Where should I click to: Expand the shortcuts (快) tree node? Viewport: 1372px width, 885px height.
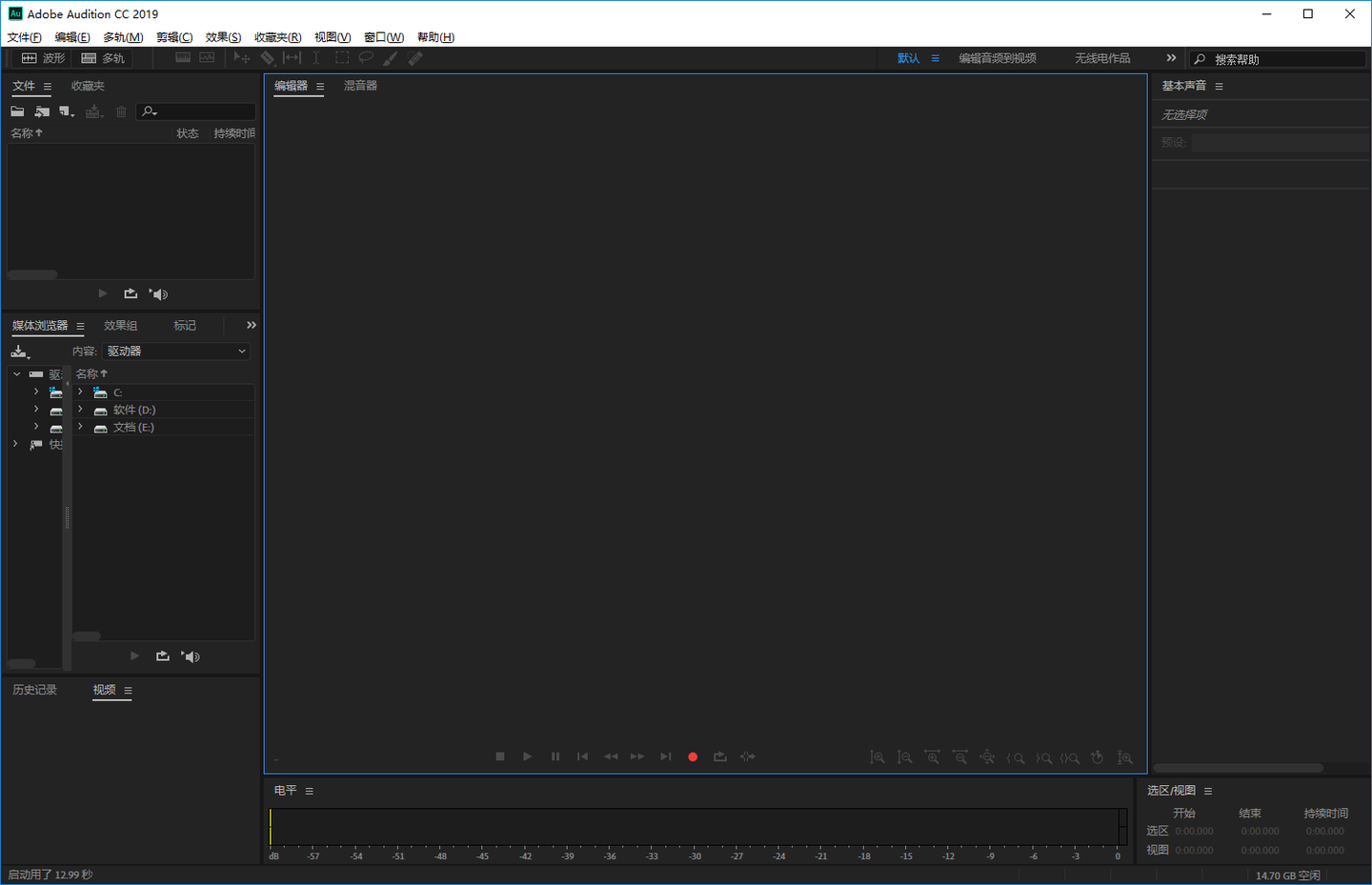15,444
